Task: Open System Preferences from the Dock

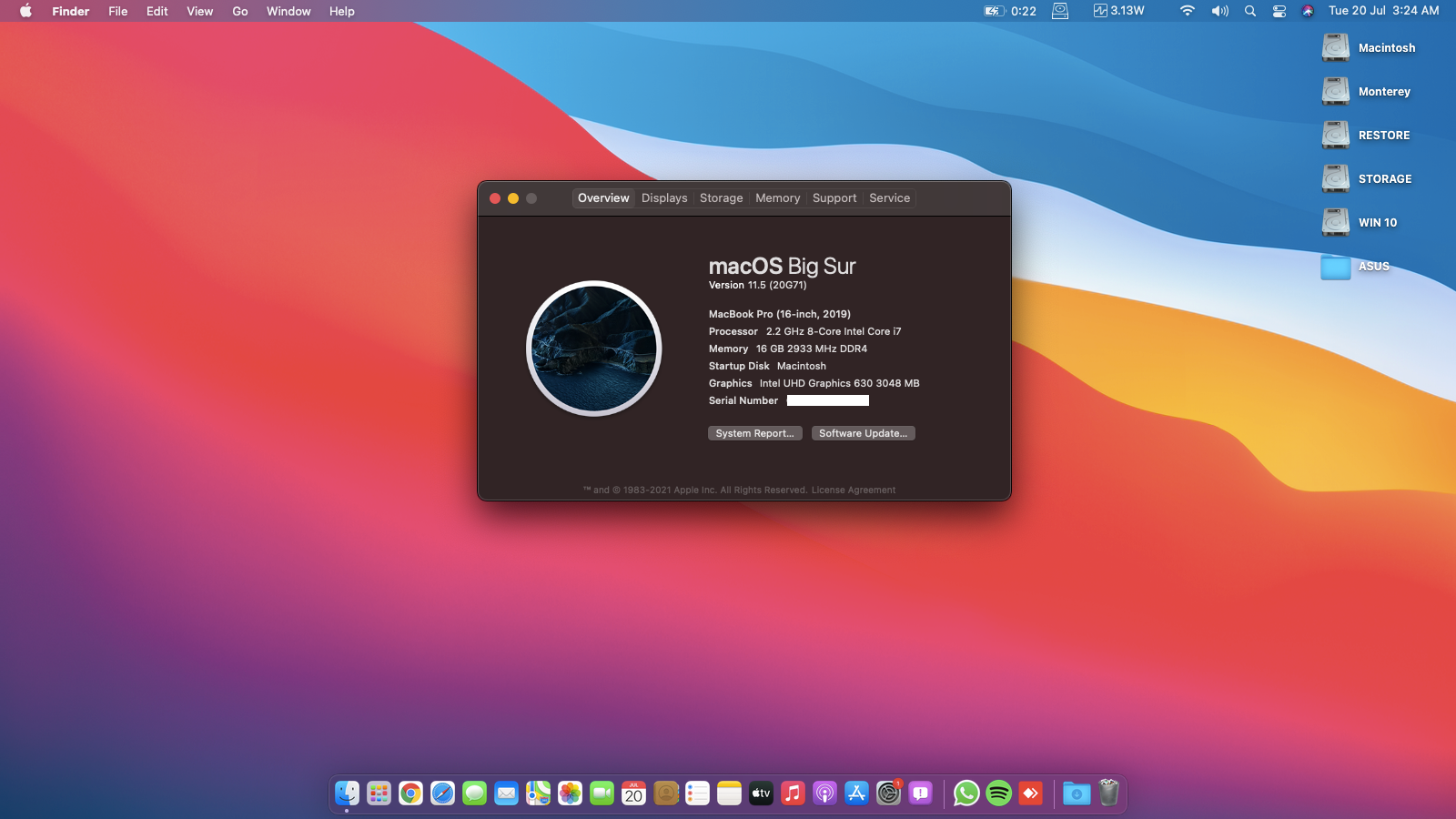Action: pos(888,794)
